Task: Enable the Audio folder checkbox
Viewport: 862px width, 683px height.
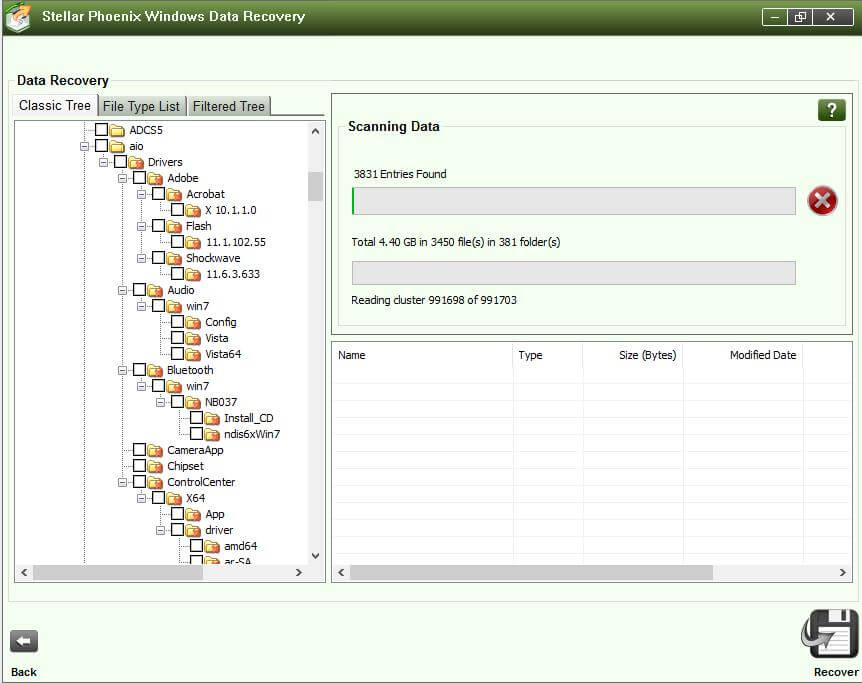Action: click(x=139, y=290)
